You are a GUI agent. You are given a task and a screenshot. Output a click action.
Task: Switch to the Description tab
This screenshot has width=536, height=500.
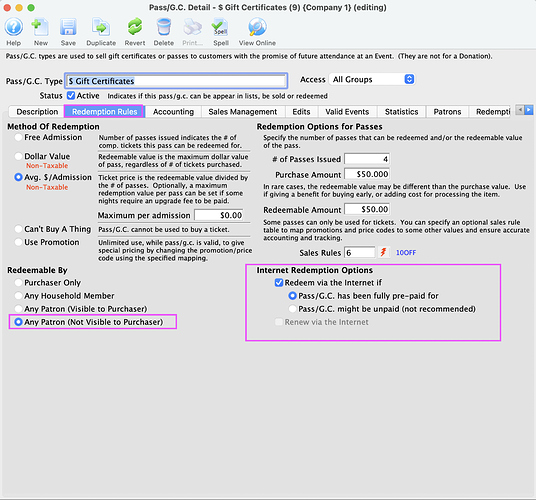click(x=37, y=112)
